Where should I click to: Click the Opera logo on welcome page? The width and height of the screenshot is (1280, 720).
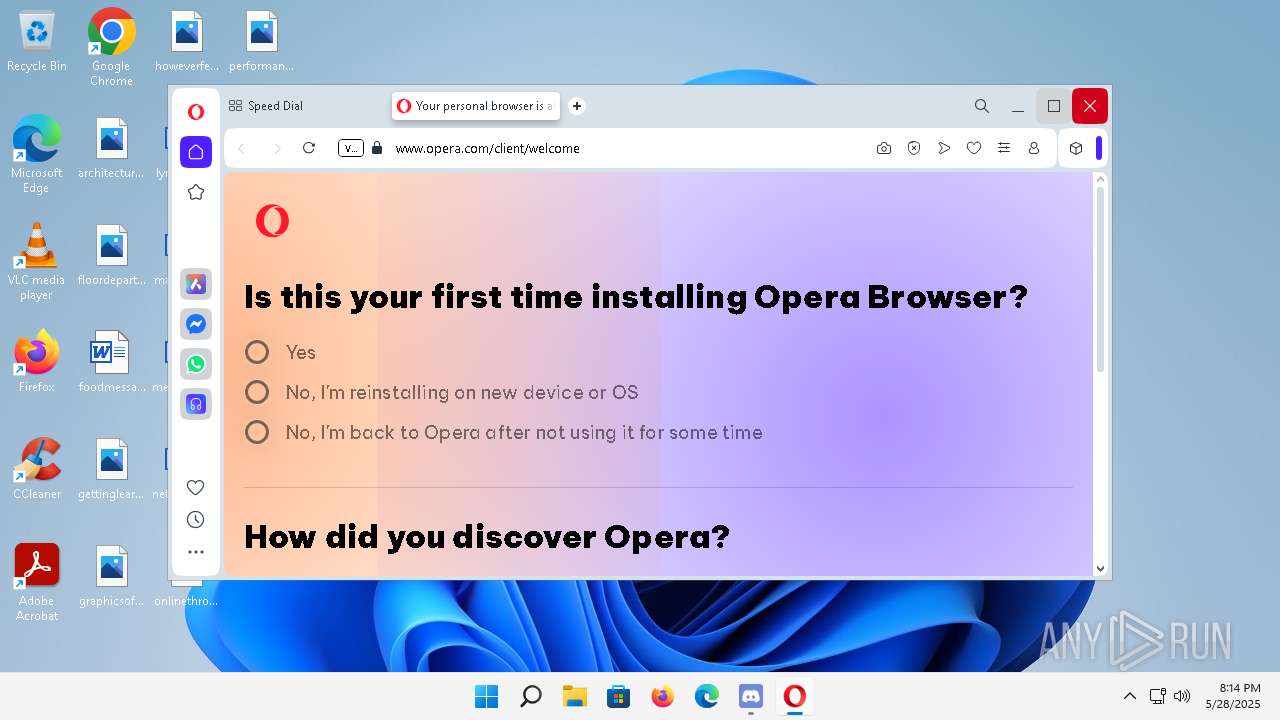[x=272, y=221]
